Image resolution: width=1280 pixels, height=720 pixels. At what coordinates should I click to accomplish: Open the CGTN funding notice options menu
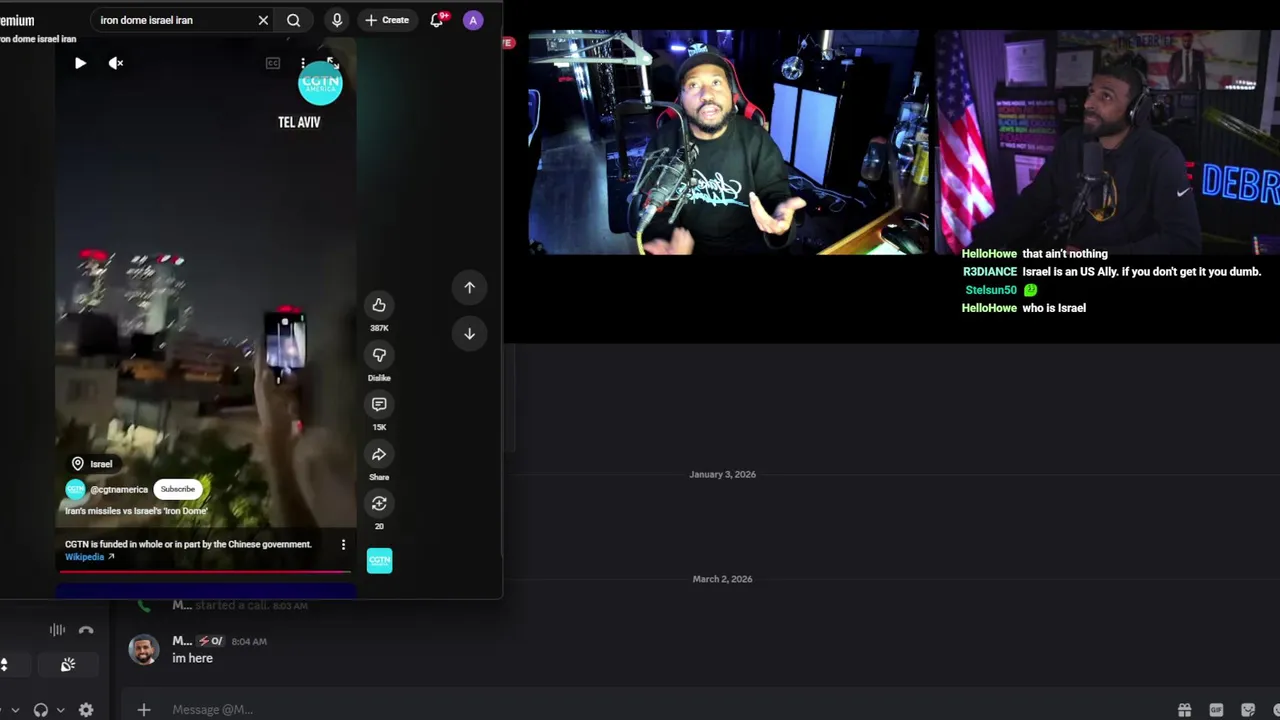[x=343, y=545]
